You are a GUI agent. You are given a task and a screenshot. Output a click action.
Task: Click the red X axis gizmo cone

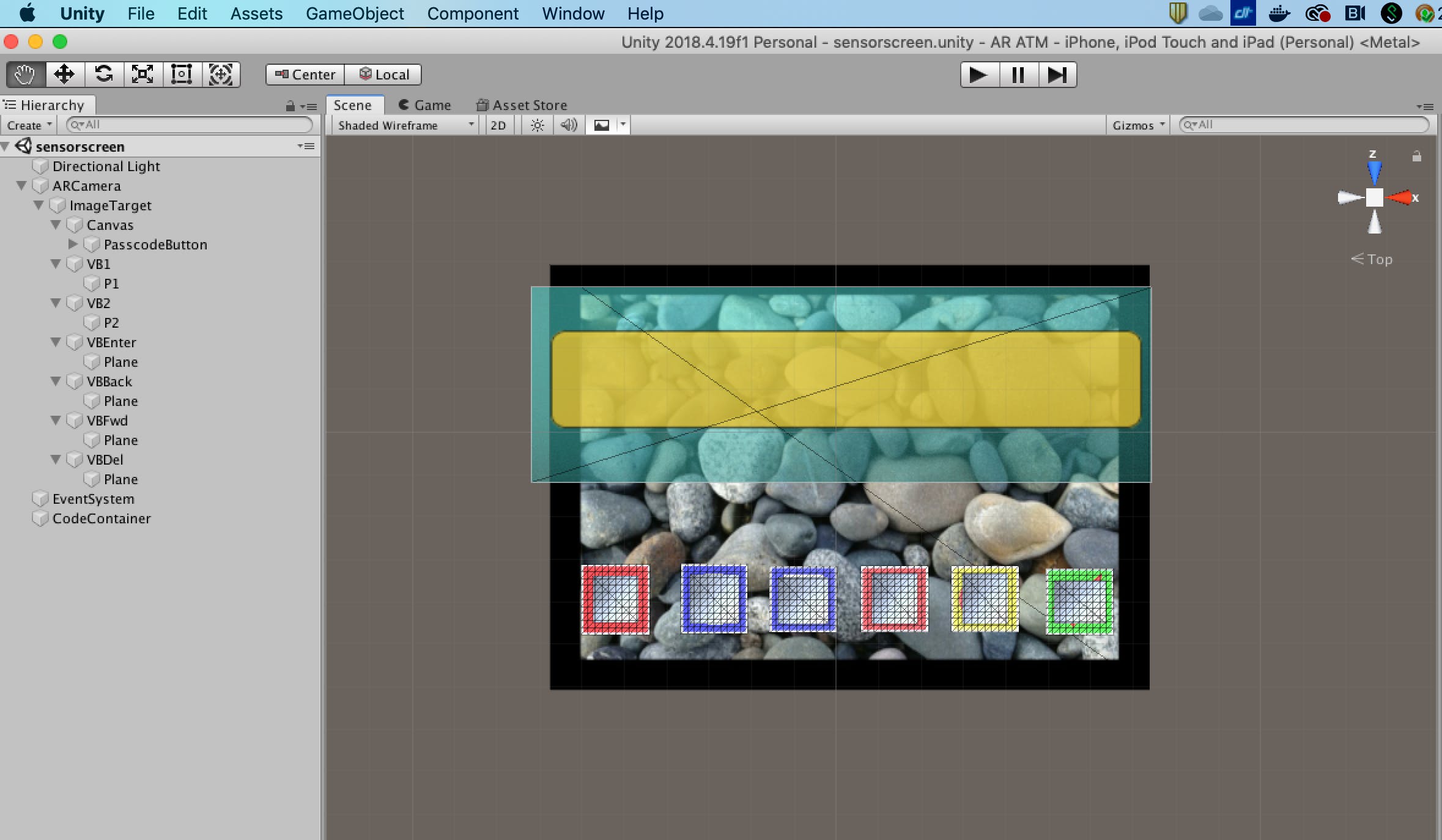tap(1399, 197)
